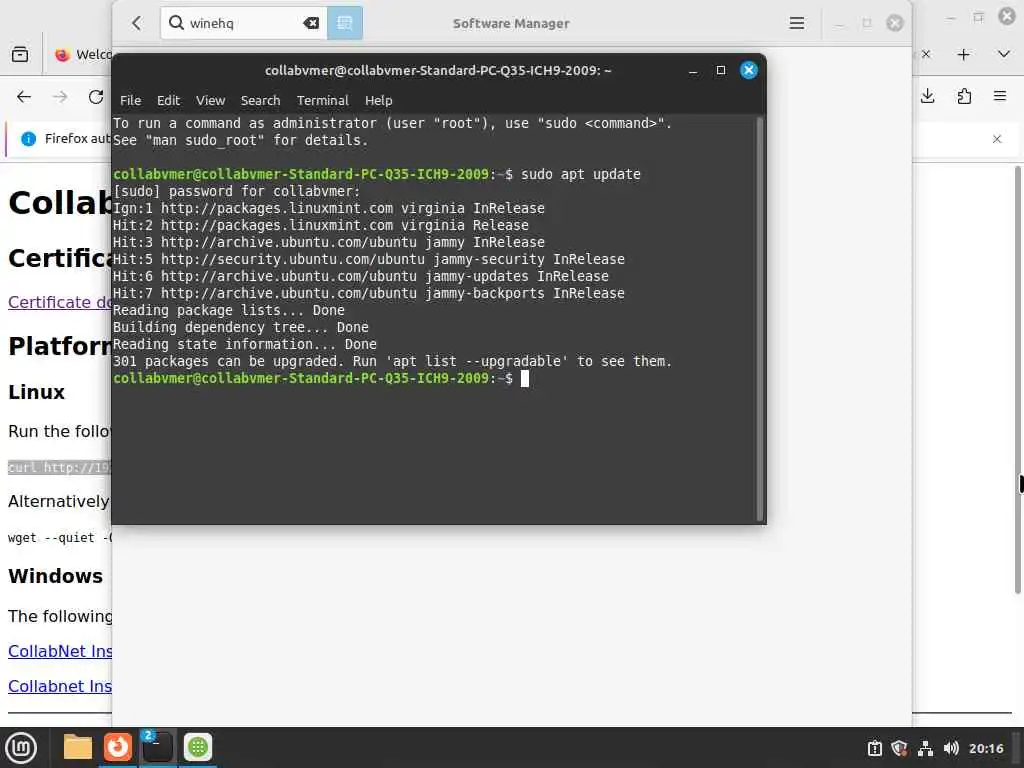This screenshot has width=1024, height=768.
Task: Close the Firefox tab
Action: point(925,54)
